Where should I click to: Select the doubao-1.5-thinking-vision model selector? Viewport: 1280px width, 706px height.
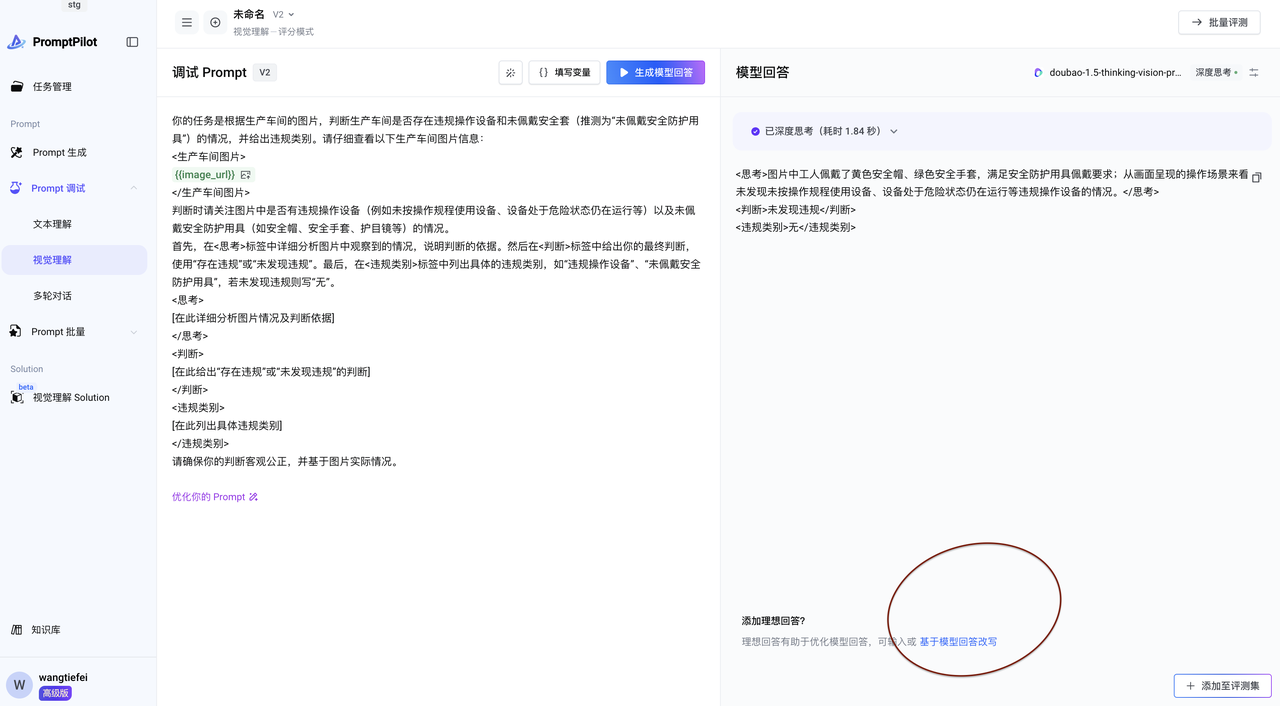coord(1107,73)
